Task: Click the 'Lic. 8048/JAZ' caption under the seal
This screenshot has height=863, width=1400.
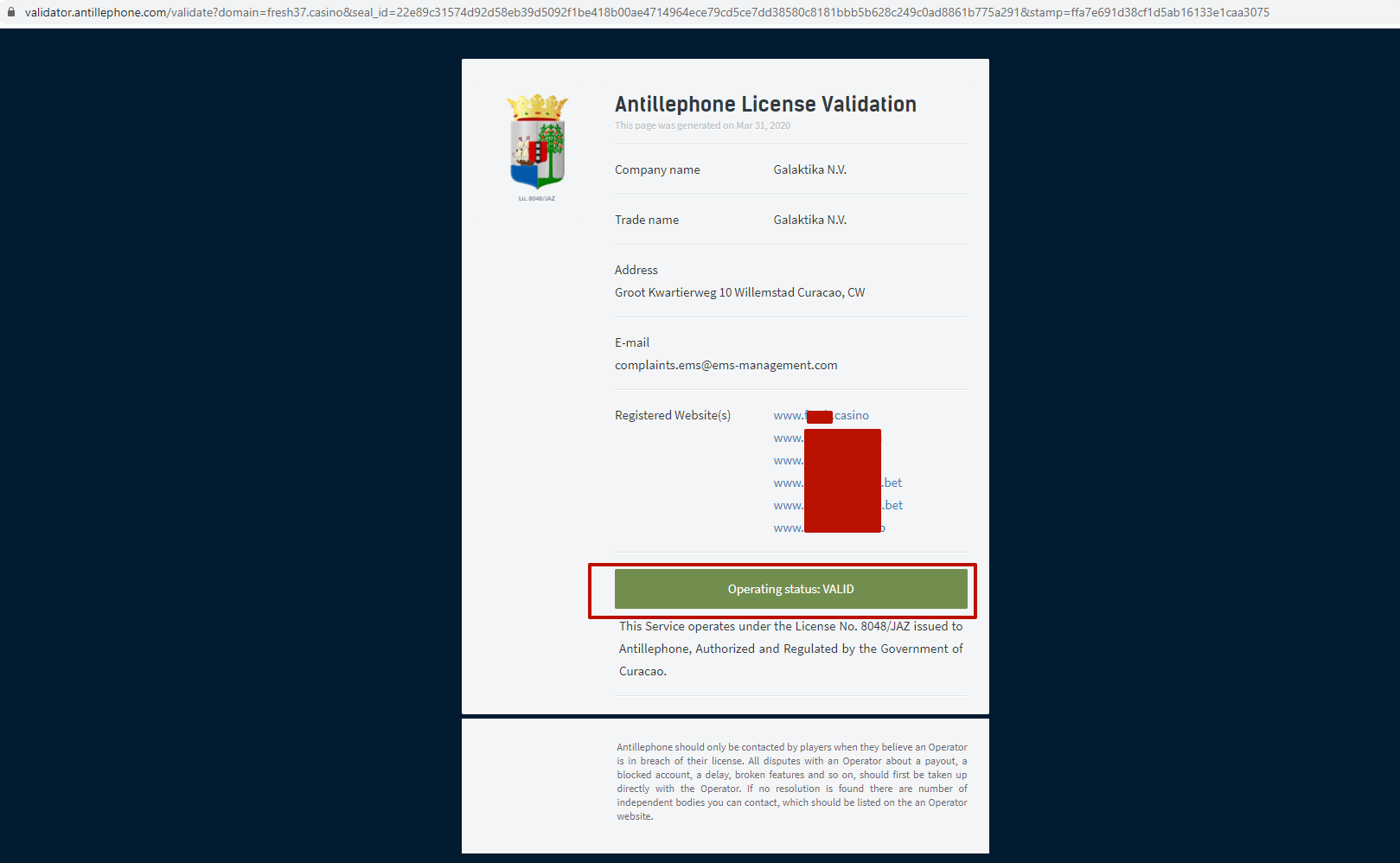Action: [537, 199]
